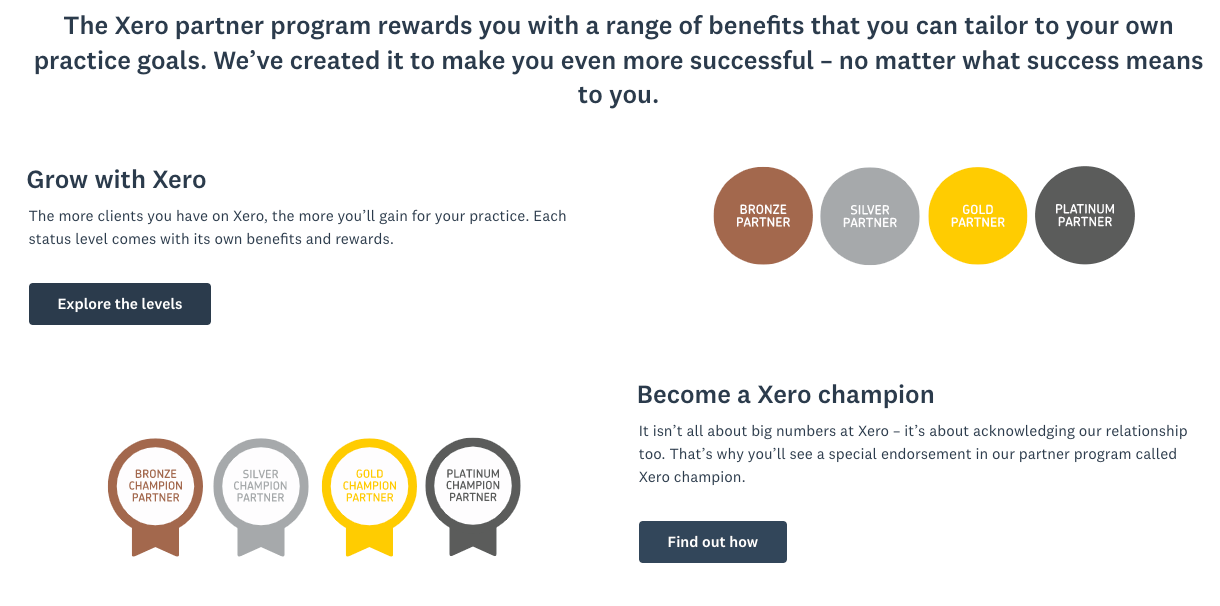Click the ribbon tail of the Gold Champion badge
Screen dimensions: 1220x606
(x=370, y=541)
